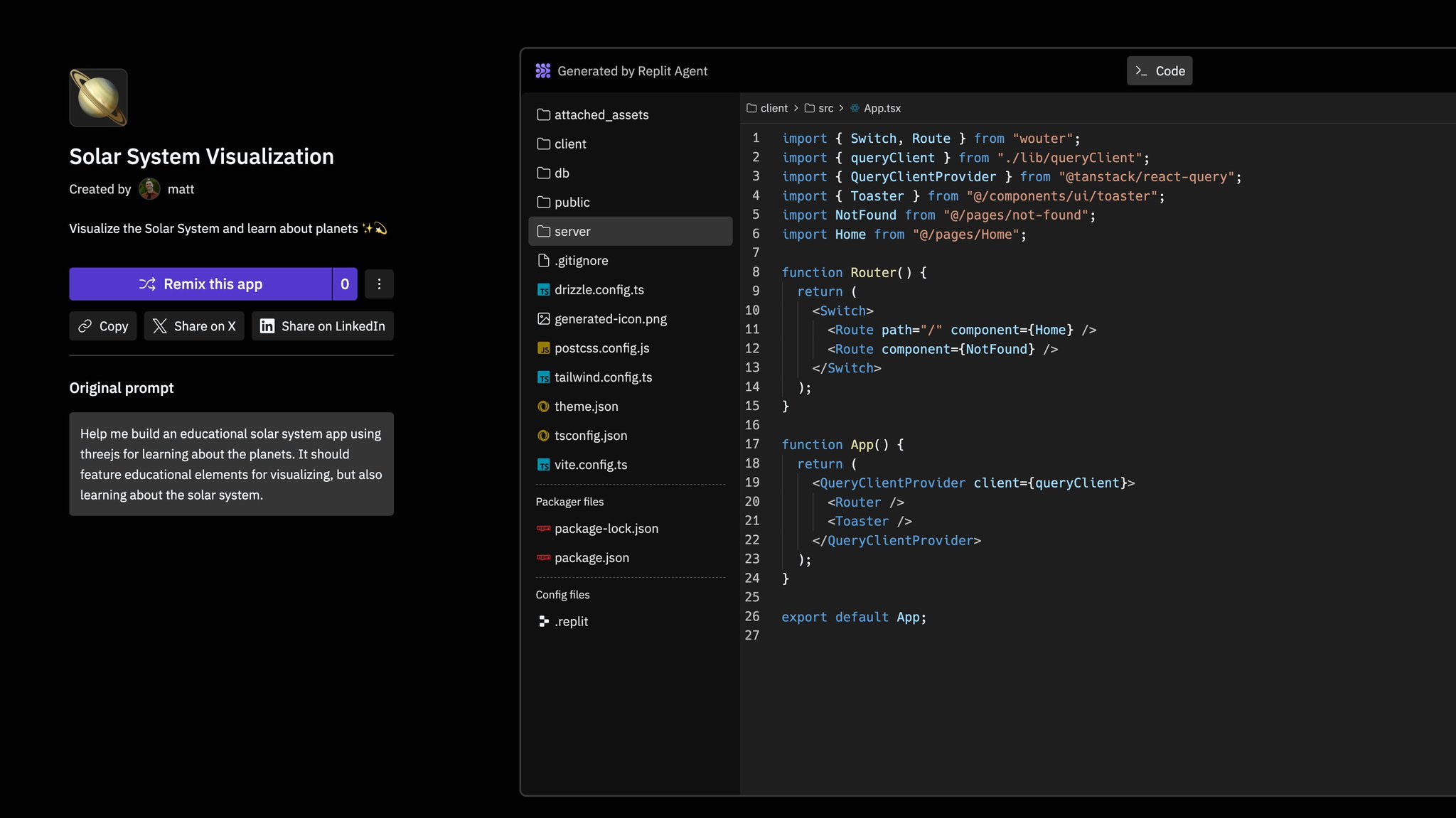The height and width of the screenshot is (818, 1456).
Task: Copy the app link
Action: point(103,326)
